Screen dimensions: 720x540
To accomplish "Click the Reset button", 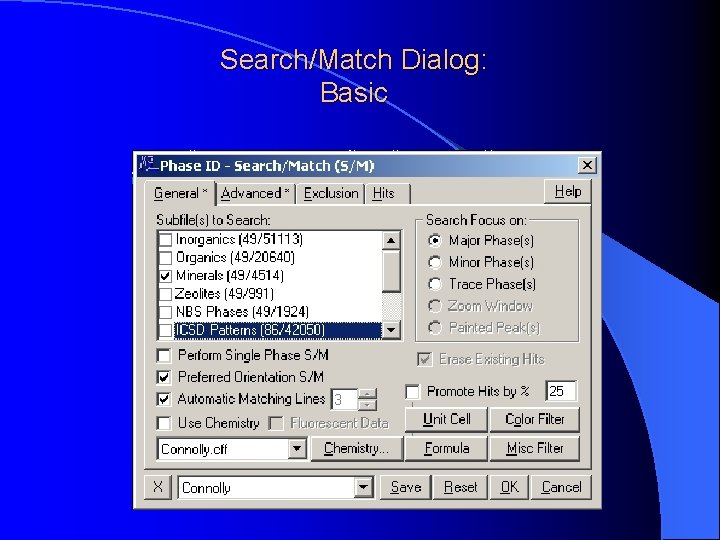I will coord(460,487).
